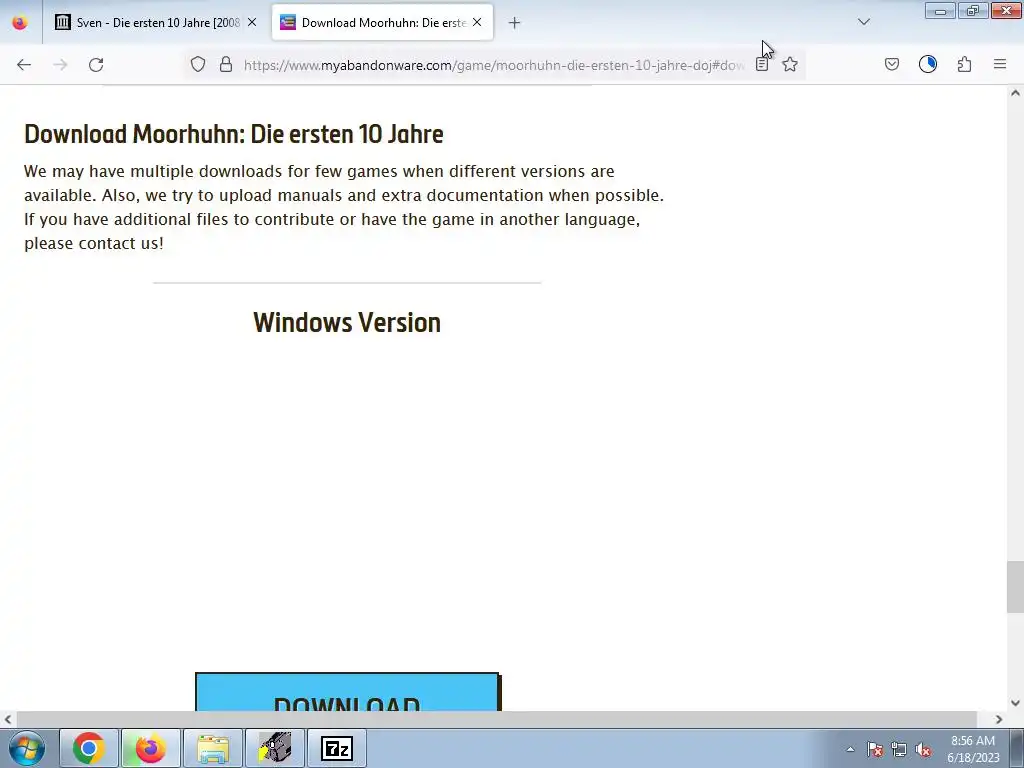Bookmark this page with the star icon
Image resolution: width=1024 pixels, height=768 pixels.
tap(790, 64)
